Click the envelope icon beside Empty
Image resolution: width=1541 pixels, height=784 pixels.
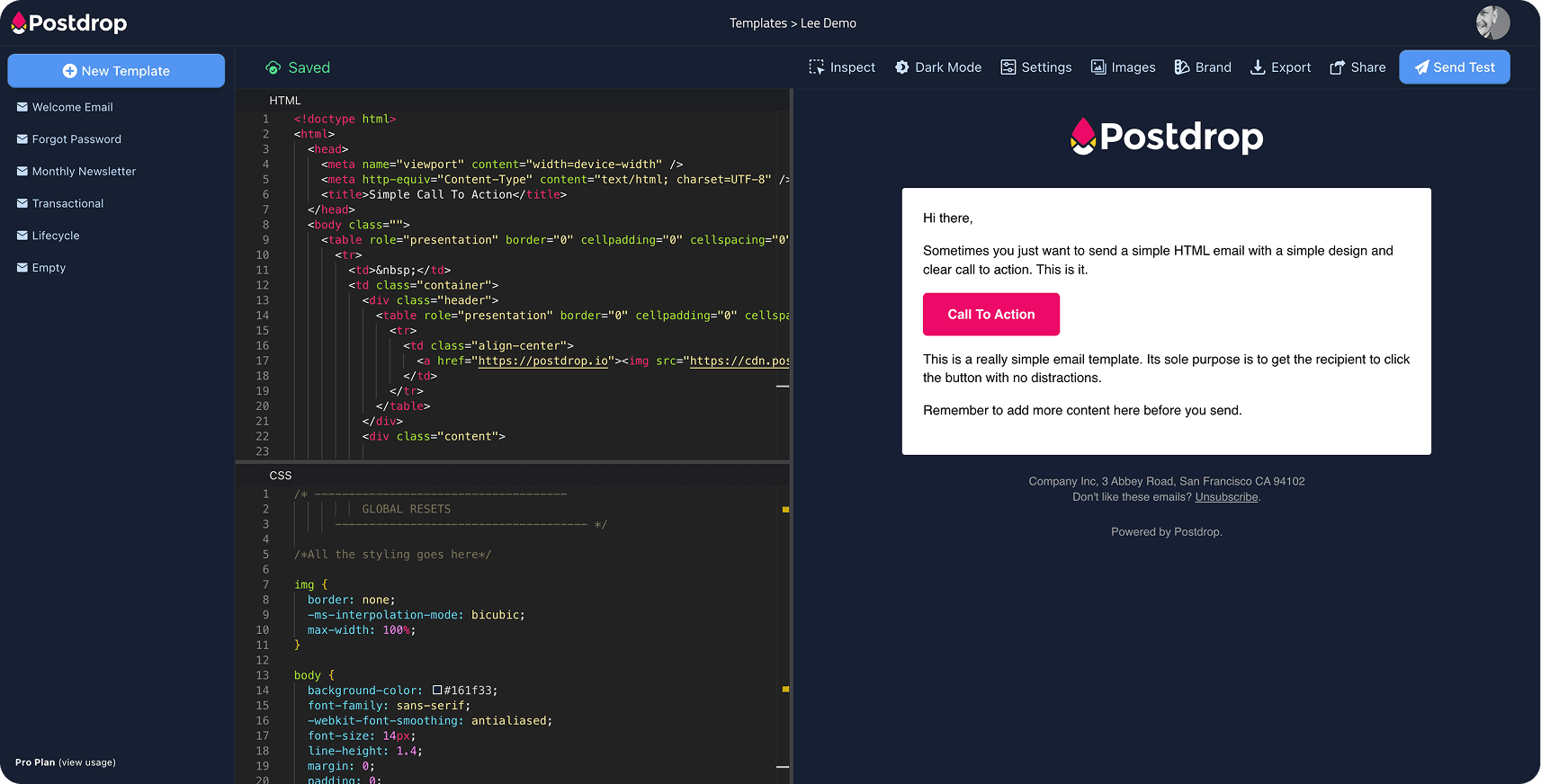[22, 268]
